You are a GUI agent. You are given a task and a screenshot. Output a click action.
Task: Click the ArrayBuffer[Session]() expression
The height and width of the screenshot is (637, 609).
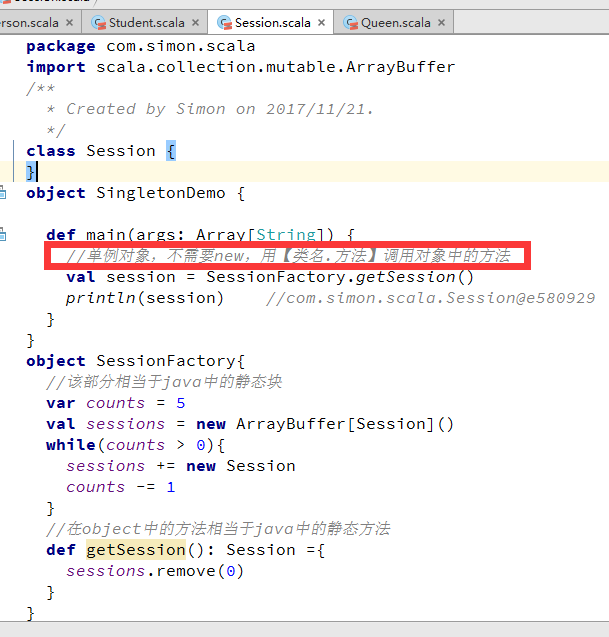(x=345, y=424)
